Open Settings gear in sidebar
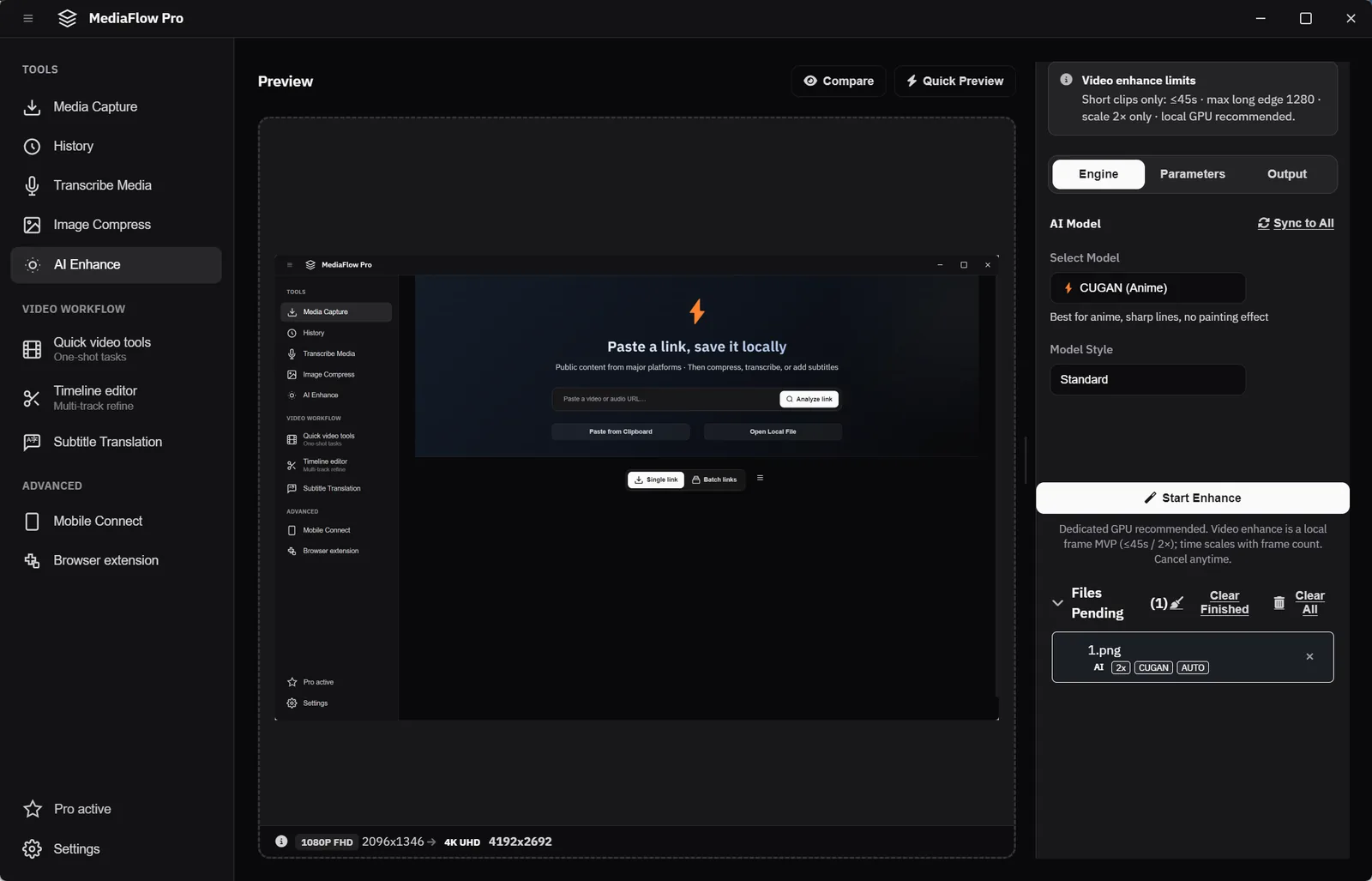Screen dimensions: 1372x881 (x=32, y=848)
